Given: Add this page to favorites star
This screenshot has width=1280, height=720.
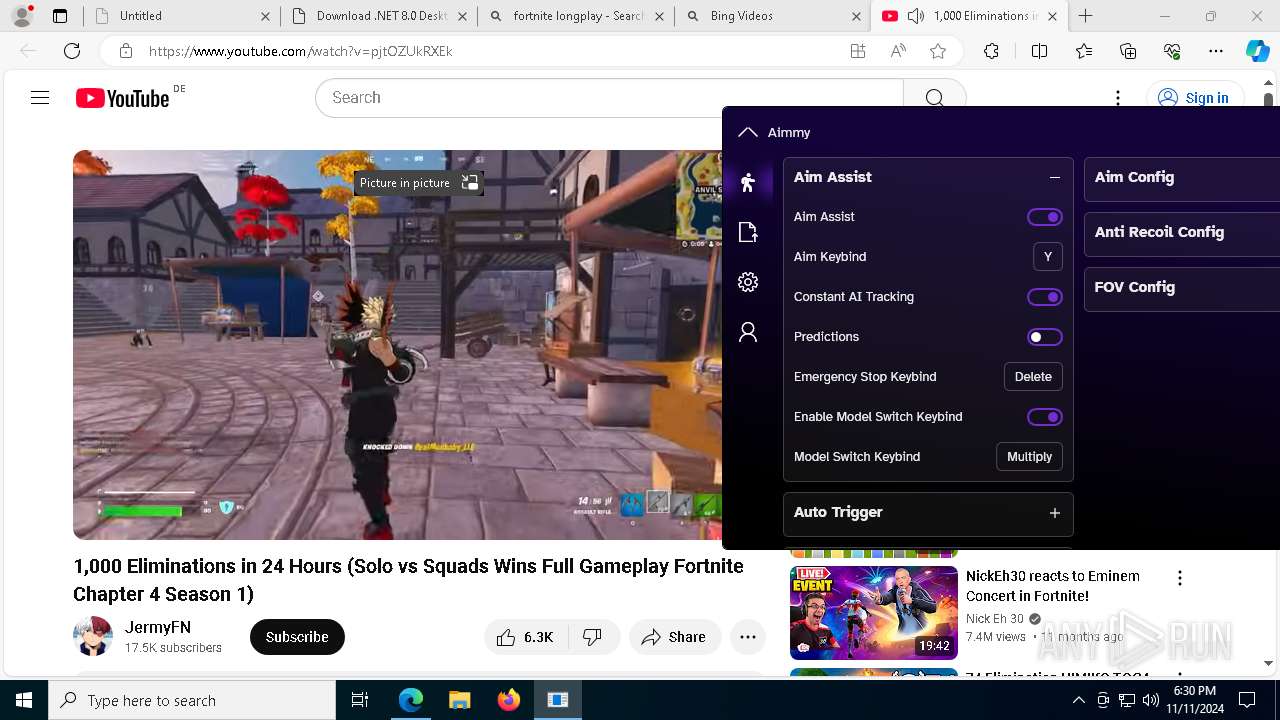Looking at the screenshot, I should pyautogui.click(x=938, y=51).
